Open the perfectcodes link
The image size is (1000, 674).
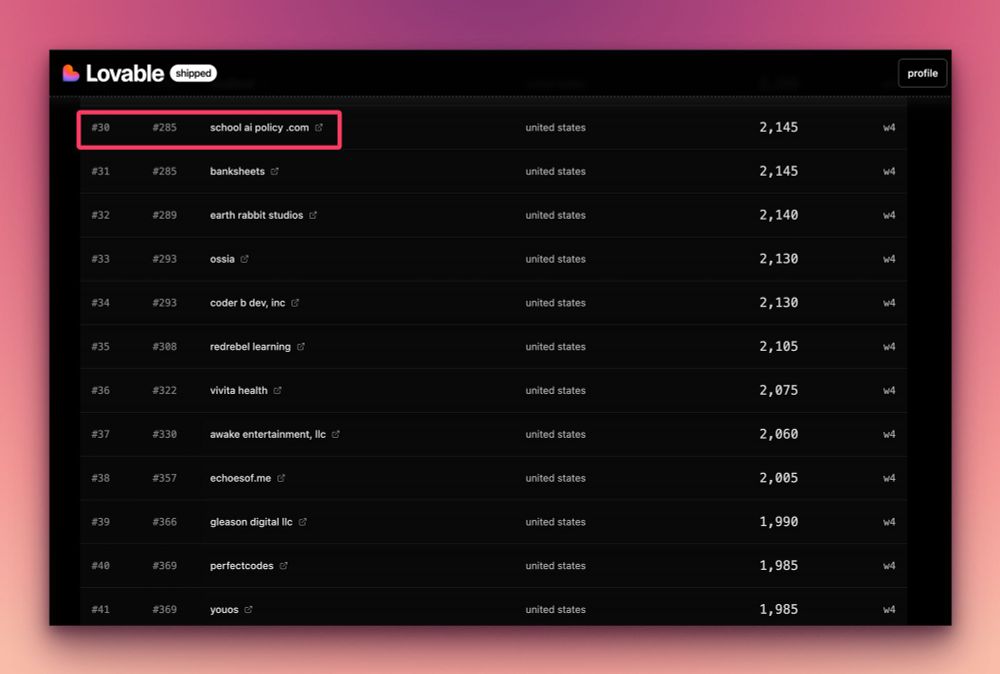click(x=242, y=566)
